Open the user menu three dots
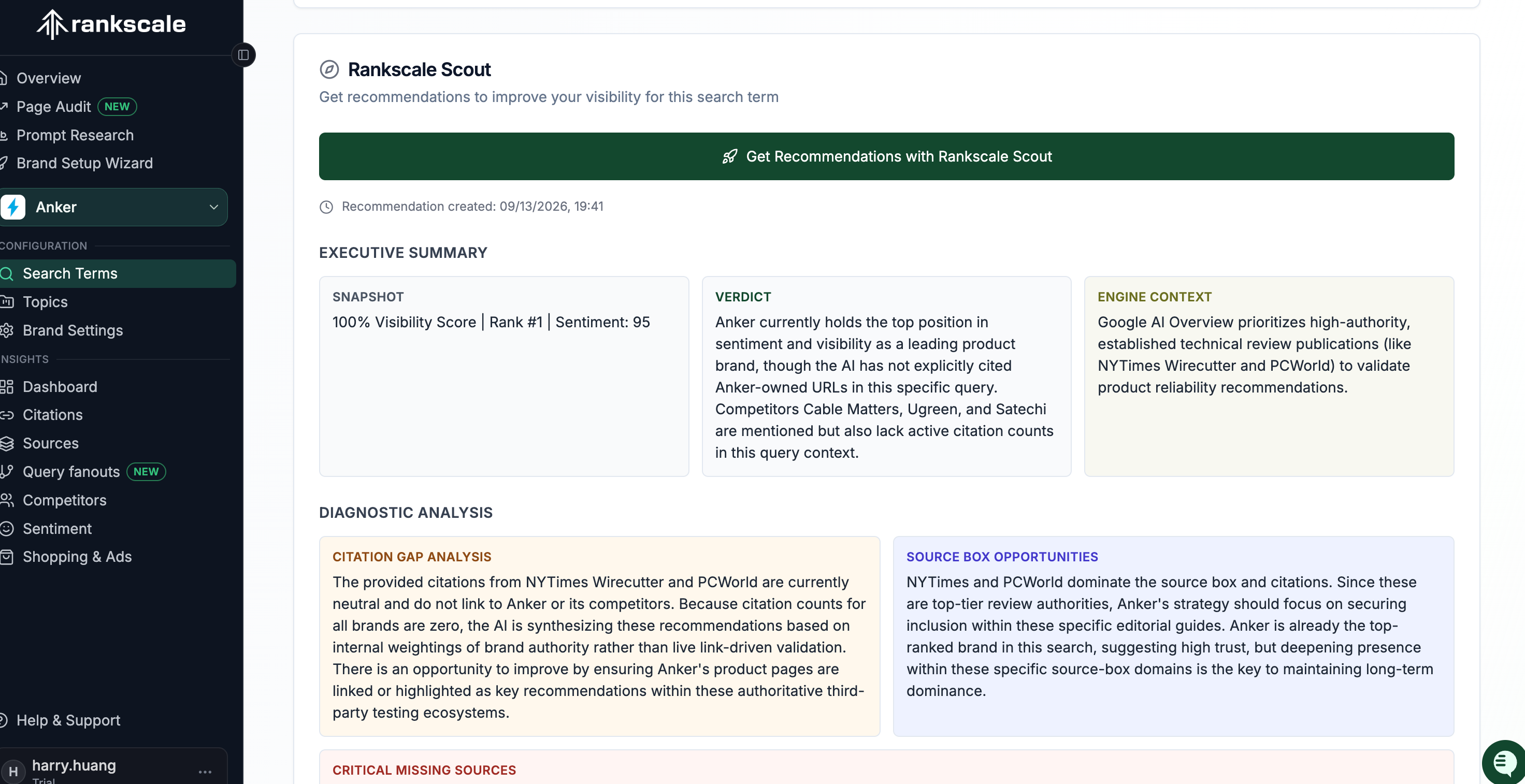Screen dimensions: 1525x784 (x=205, y=772)
